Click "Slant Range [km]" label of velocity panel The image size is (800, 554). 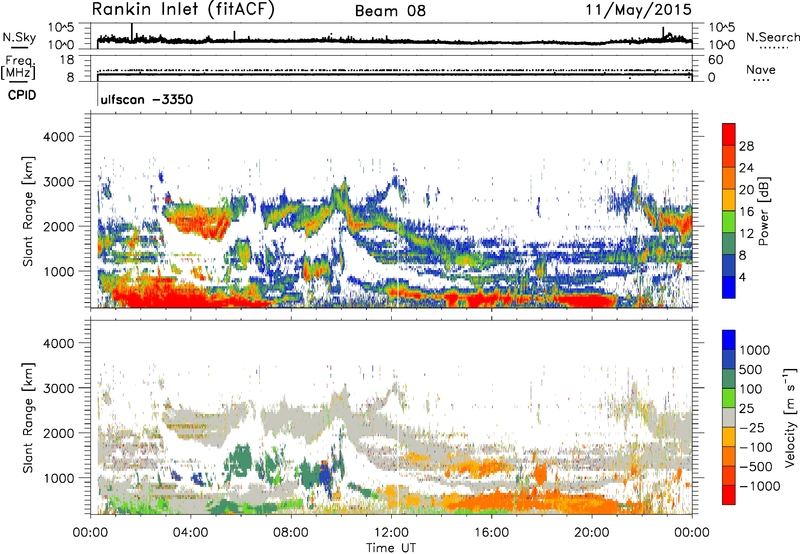point(28,417)
